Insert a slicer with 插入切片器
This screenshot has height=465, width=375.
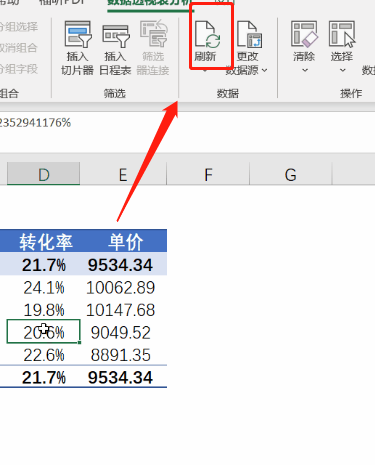click(77, 47)
